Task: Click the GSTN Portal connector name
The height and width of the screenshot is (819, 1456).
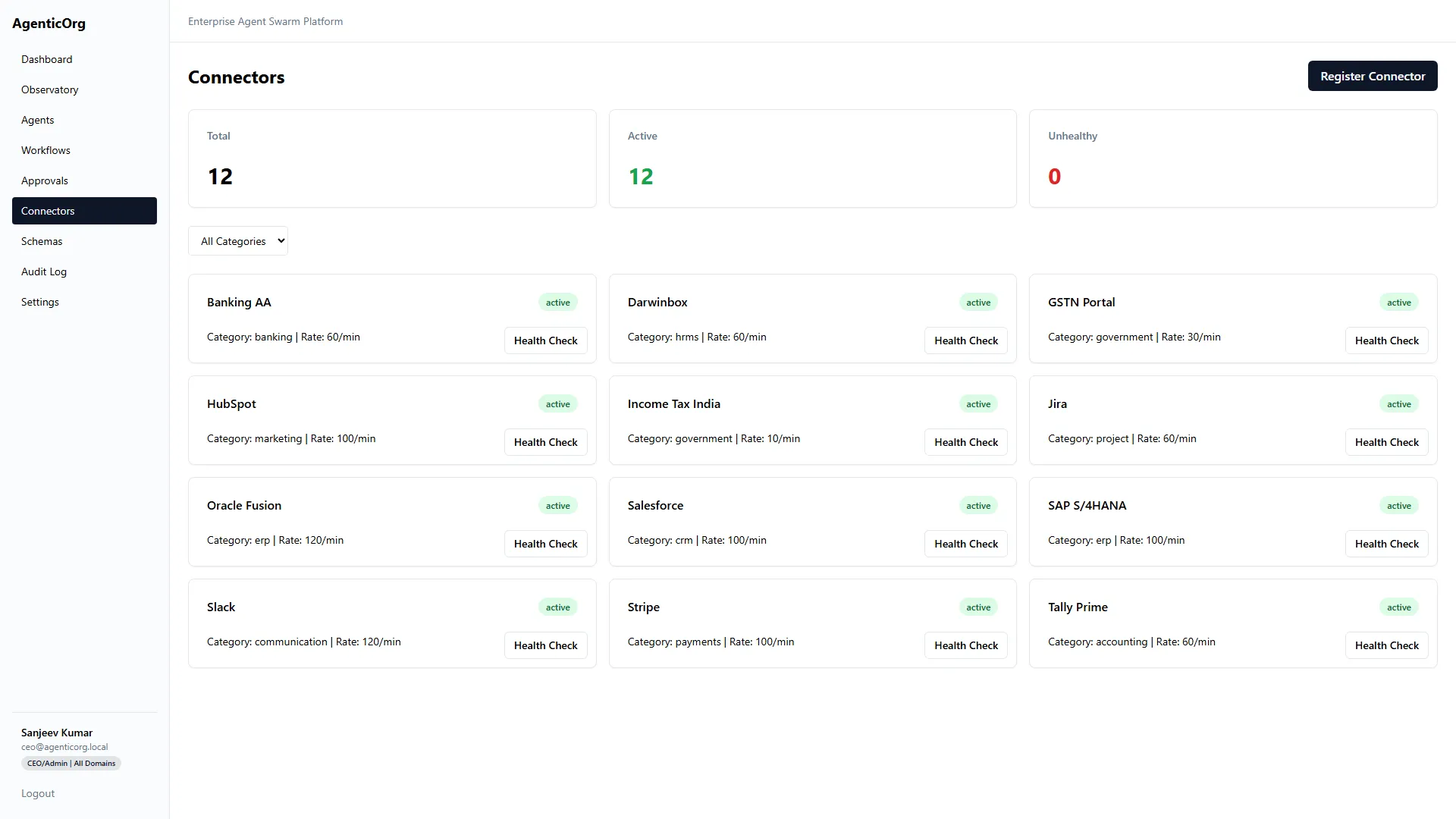Action: coord(1081,302)
